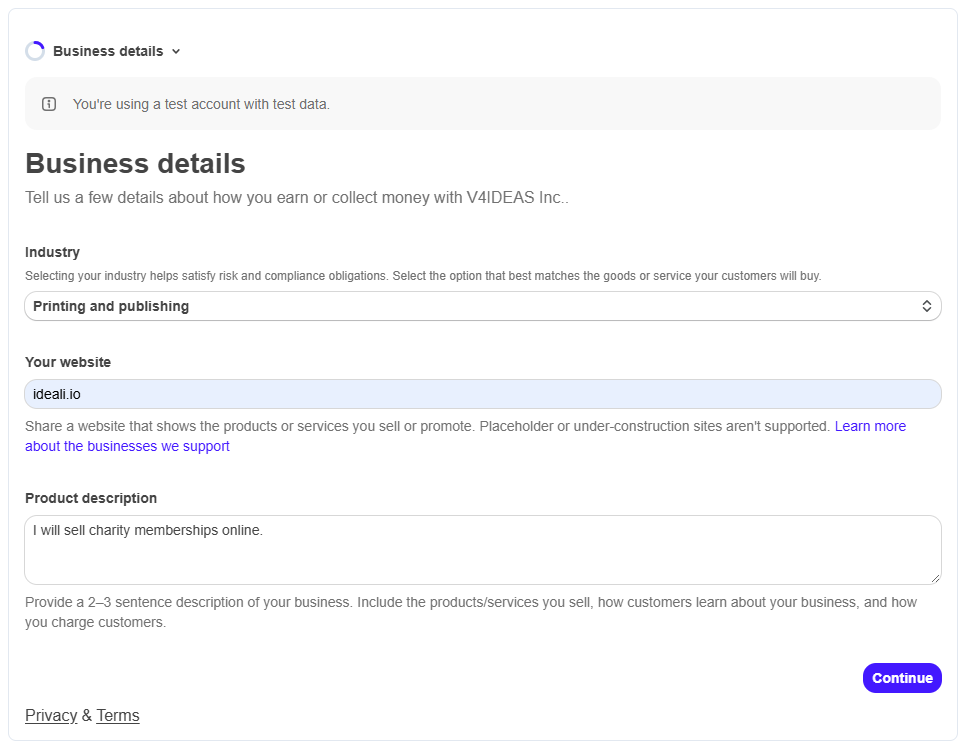
Task: Open the Industry dropdown showing Printing and publishing
Action: click(x=482, y=306)
